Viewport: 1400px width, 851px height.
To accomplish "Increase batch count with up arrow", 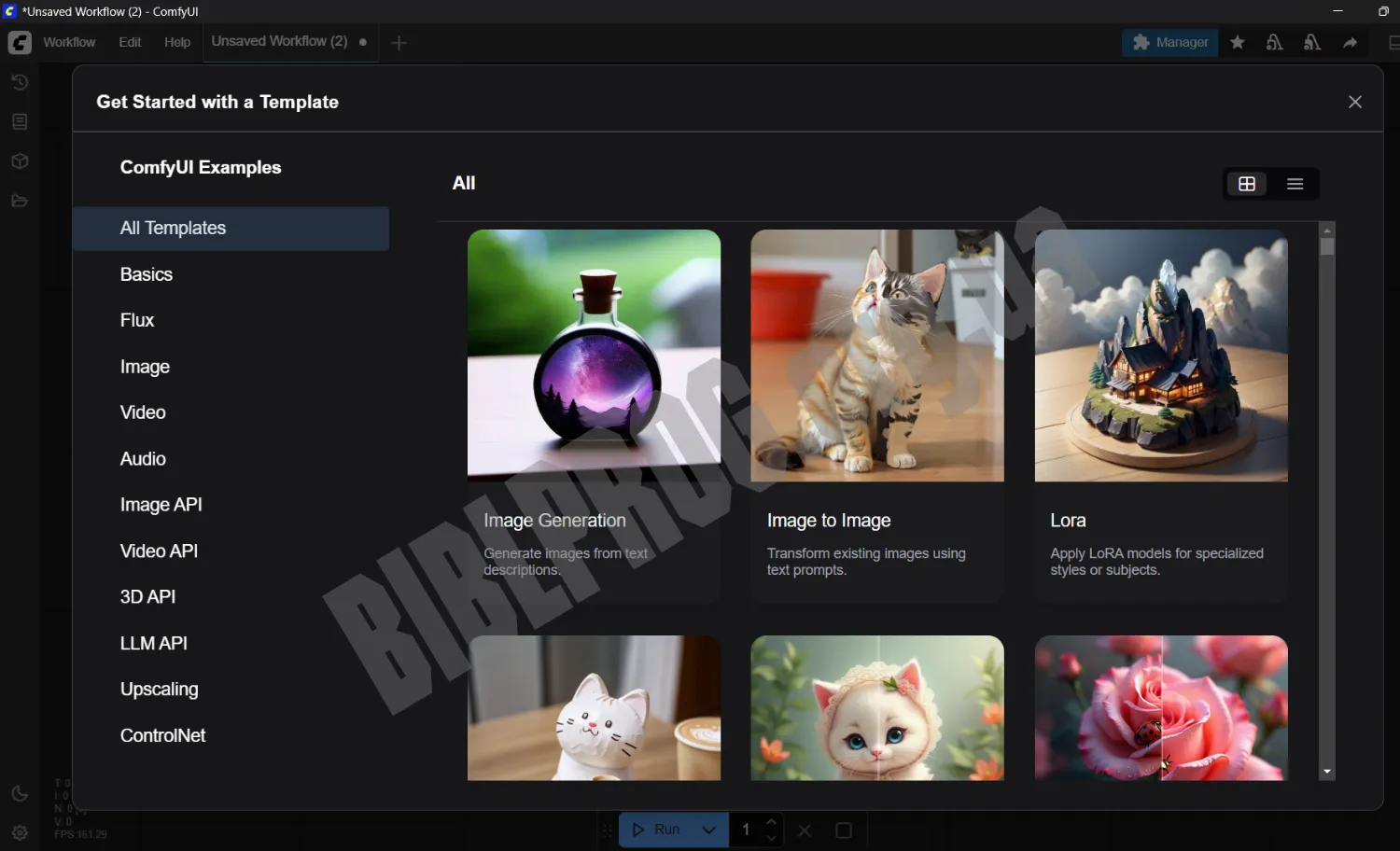I will click(x=771, y=822).
